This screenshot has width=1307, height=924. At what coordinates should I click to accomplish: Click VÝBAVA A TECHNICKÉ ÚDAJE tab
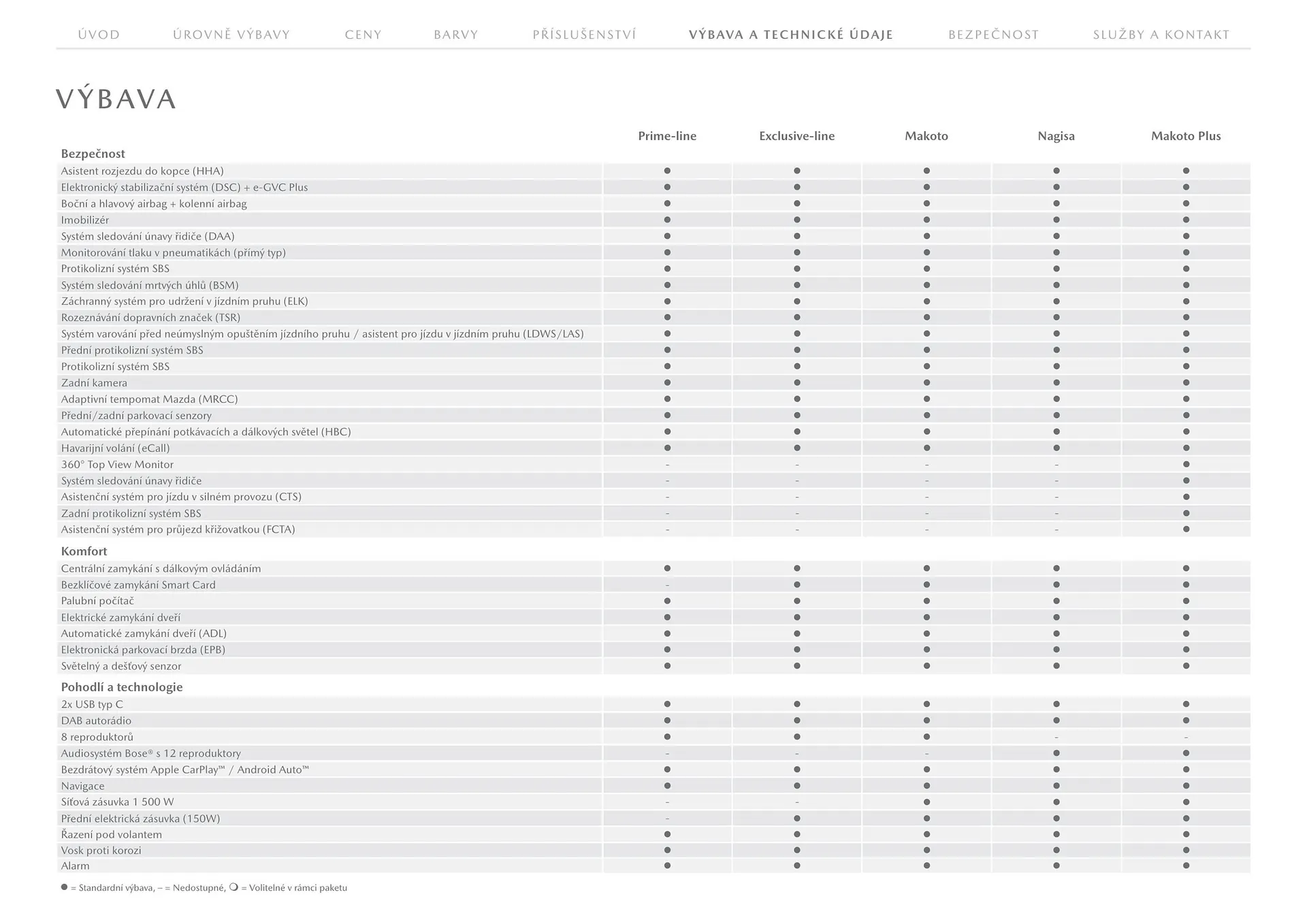[x=791, y=35]
